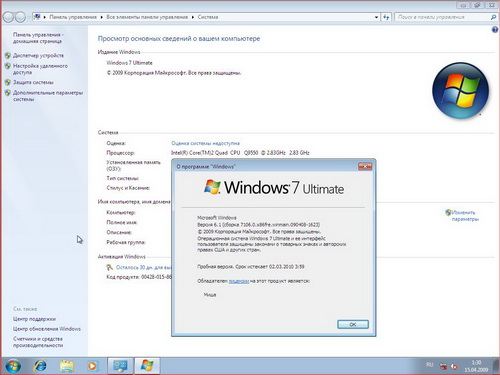Click the Пробная версия expiration text

tap(251, 267)
